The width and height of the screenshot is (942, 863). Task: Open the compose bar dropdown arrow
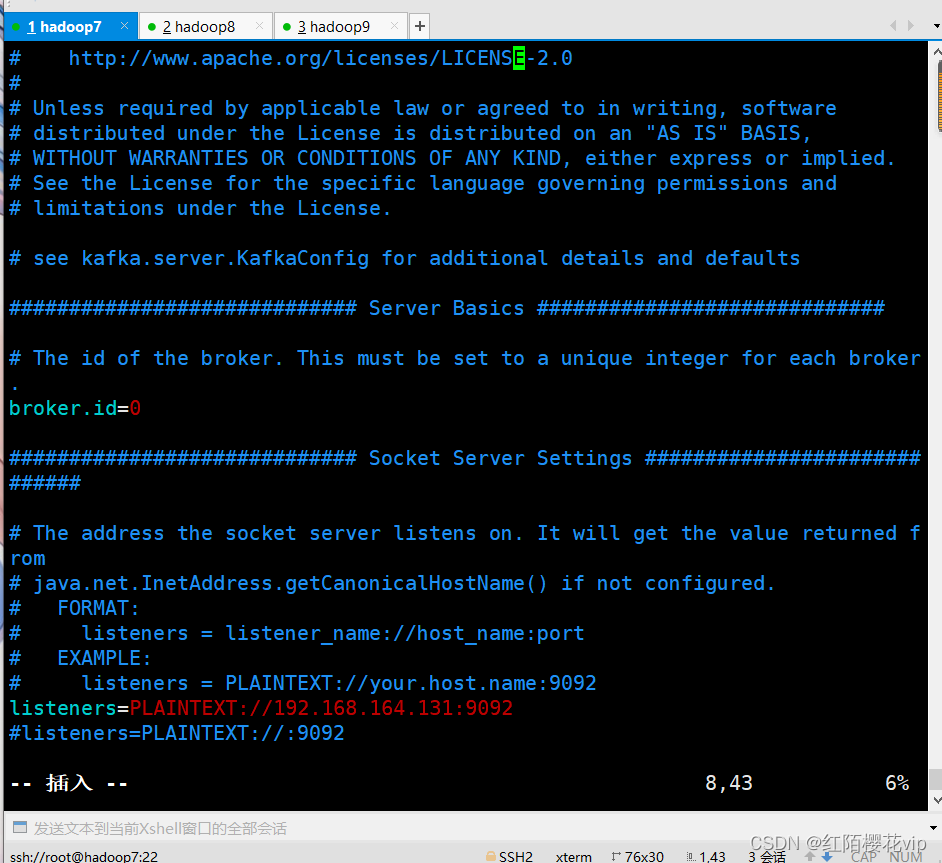[933, 828]
